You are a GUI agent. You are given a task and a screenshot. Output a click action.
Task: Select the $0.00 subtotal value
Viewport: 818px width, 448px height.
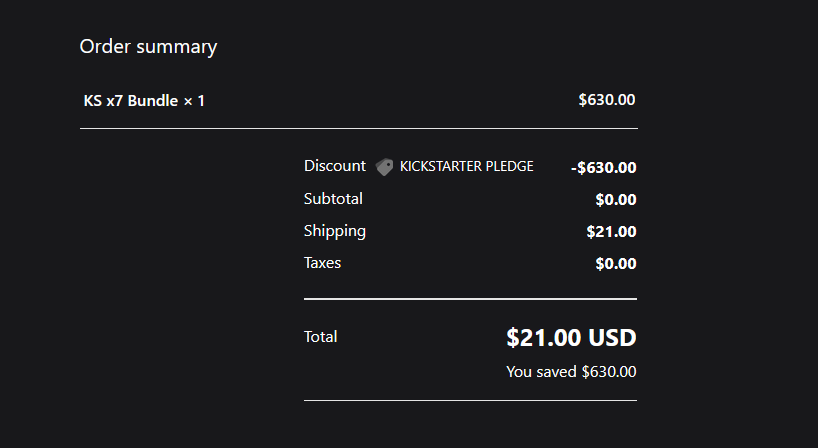[615, 200]
